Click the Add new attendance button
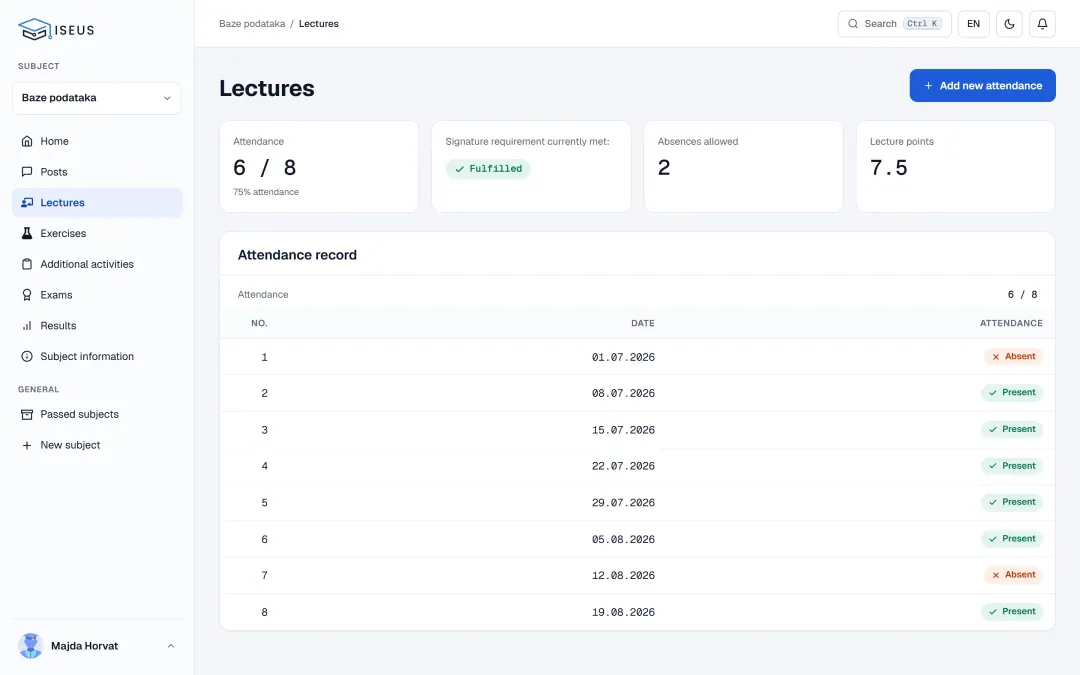Image resolution: width=1080 pixels, height=675 pixels. [982, 85]
